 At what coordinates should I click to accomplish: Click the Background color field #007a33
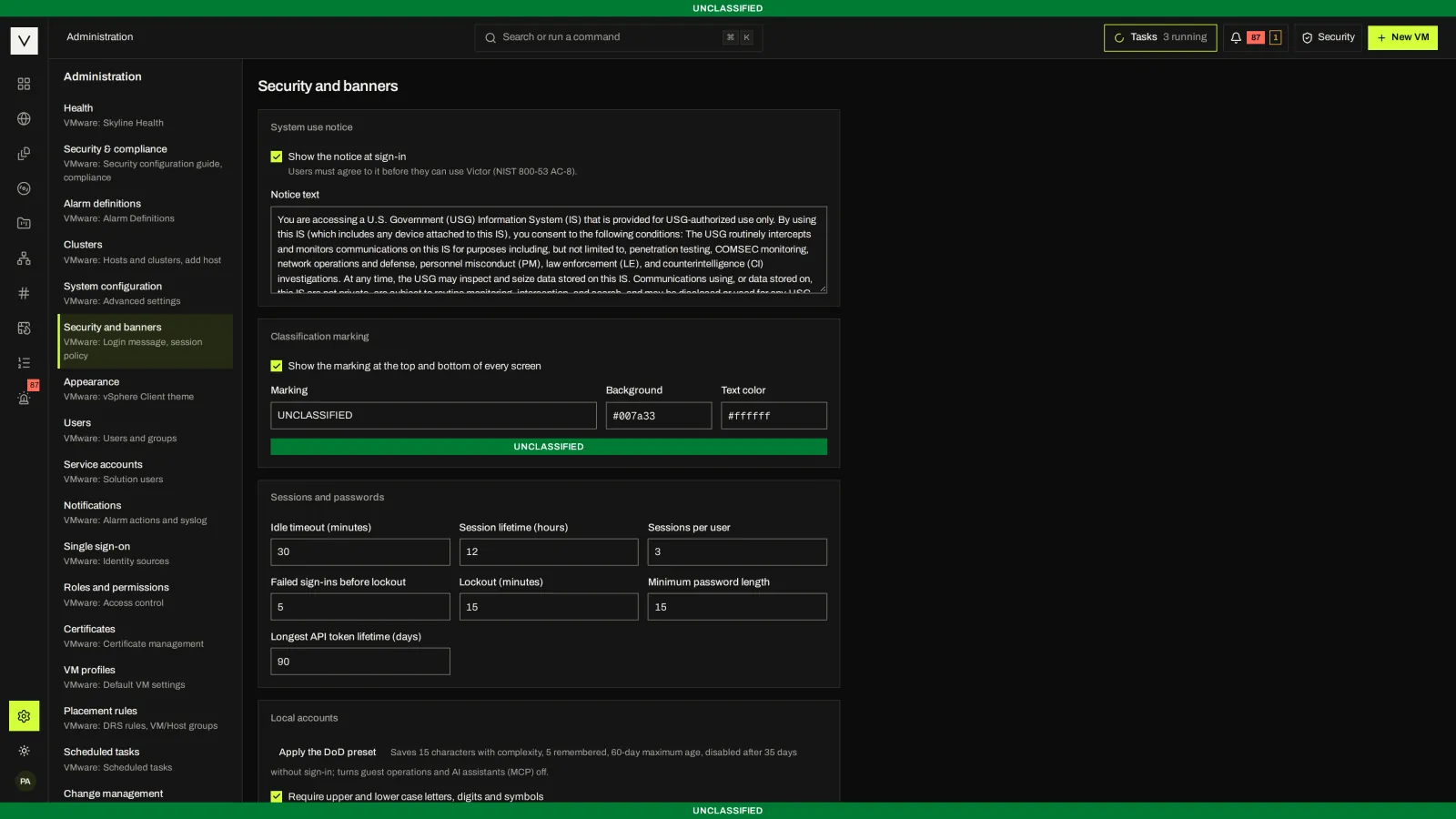(659, 416)
